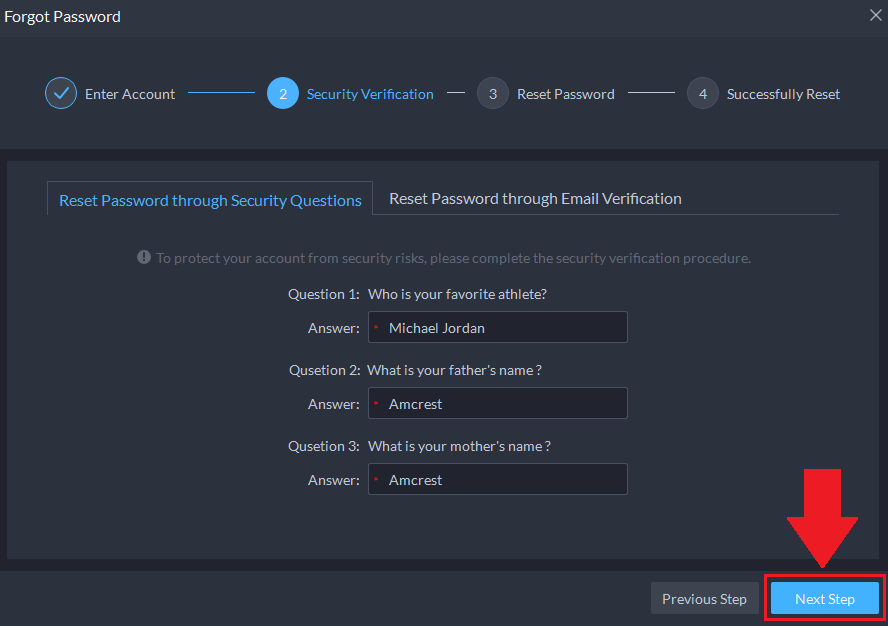Screen dimensions: 888x626
Task: Click the Question 1 favorite athlete text
Action: (456, 294)
